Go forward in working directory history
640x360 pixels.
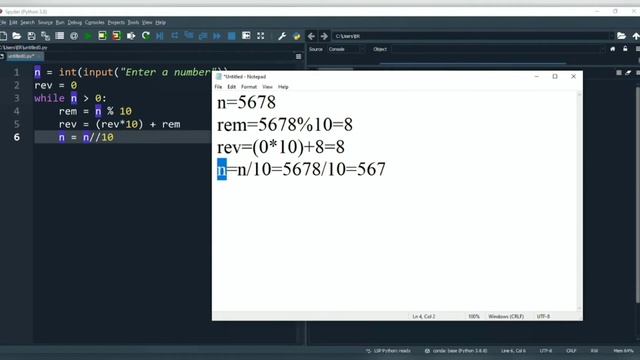324,36
